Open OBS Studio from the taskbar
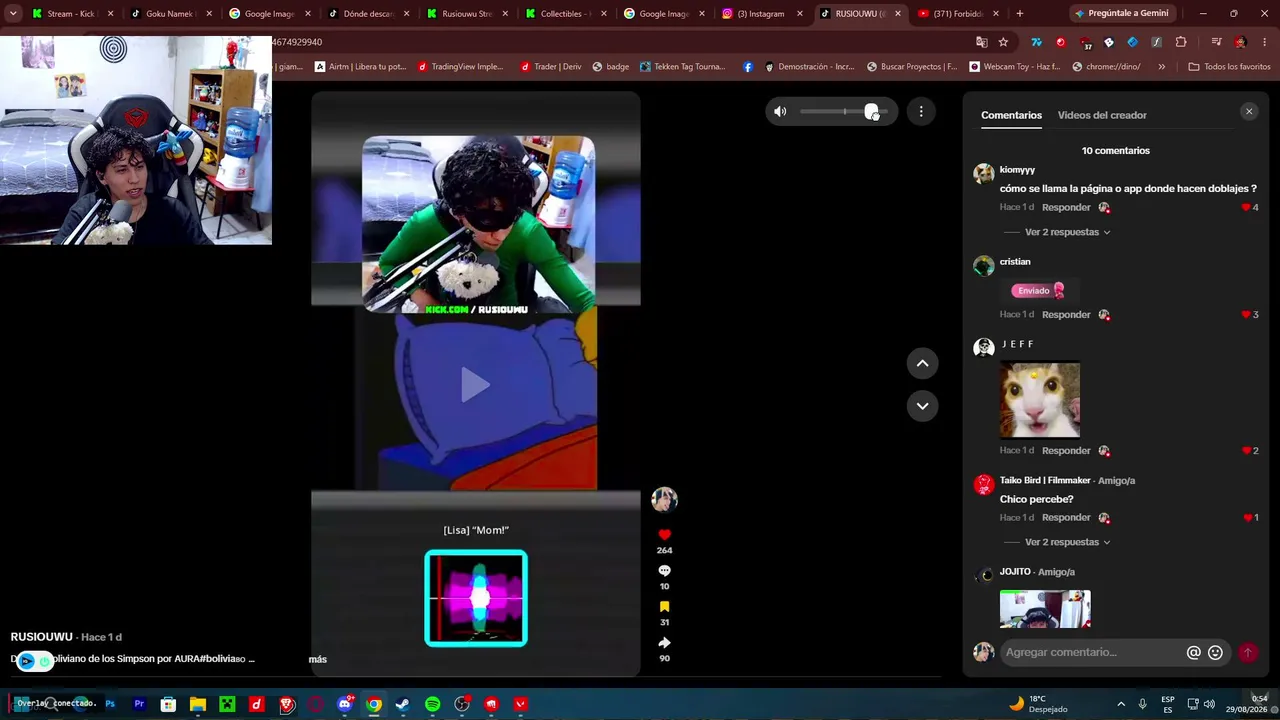Image resolution: width=1280 pixels, height=720 pixels. point(462,704)
